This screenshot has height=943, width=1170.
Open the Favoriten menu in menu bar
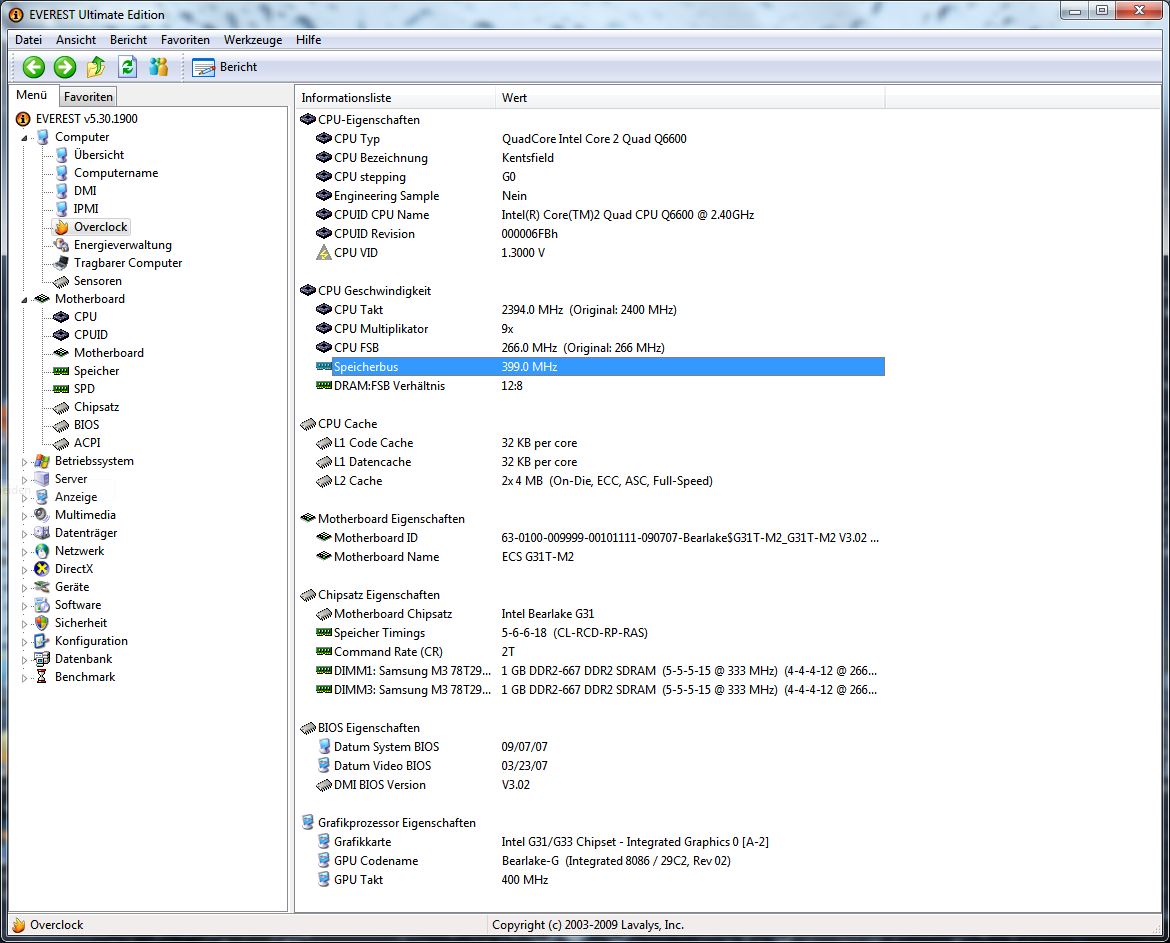click(185, 40)
